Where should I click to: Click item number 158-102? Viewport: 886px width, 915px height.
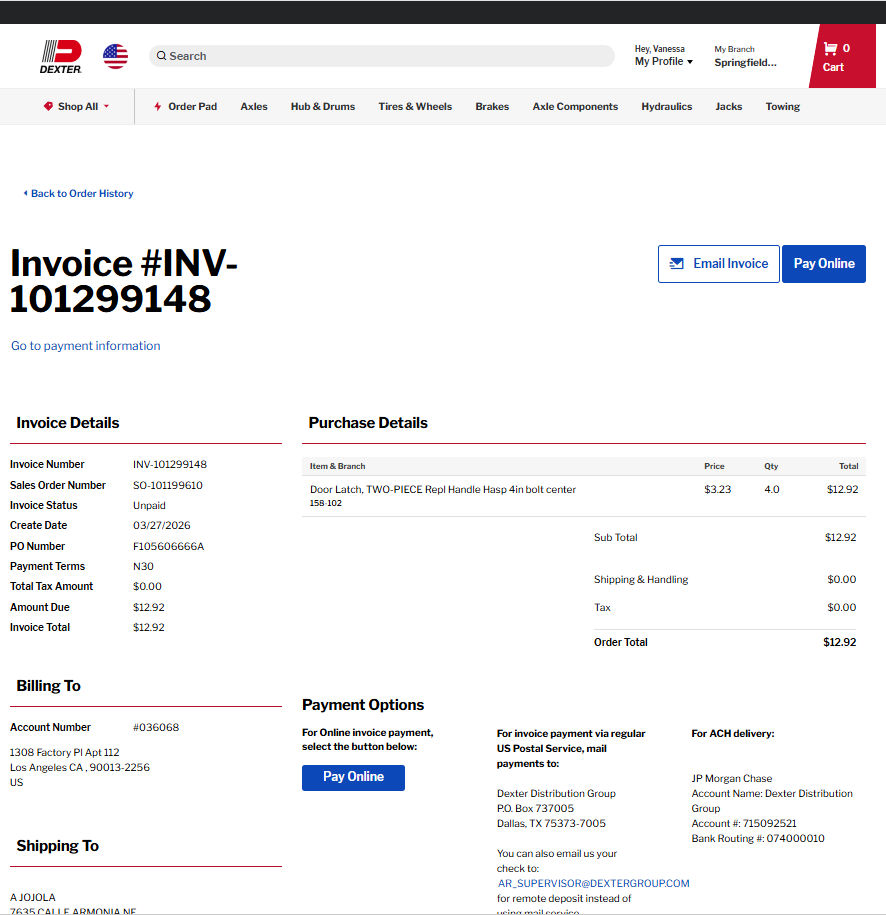pyautogui.click(x=326, y=503)
